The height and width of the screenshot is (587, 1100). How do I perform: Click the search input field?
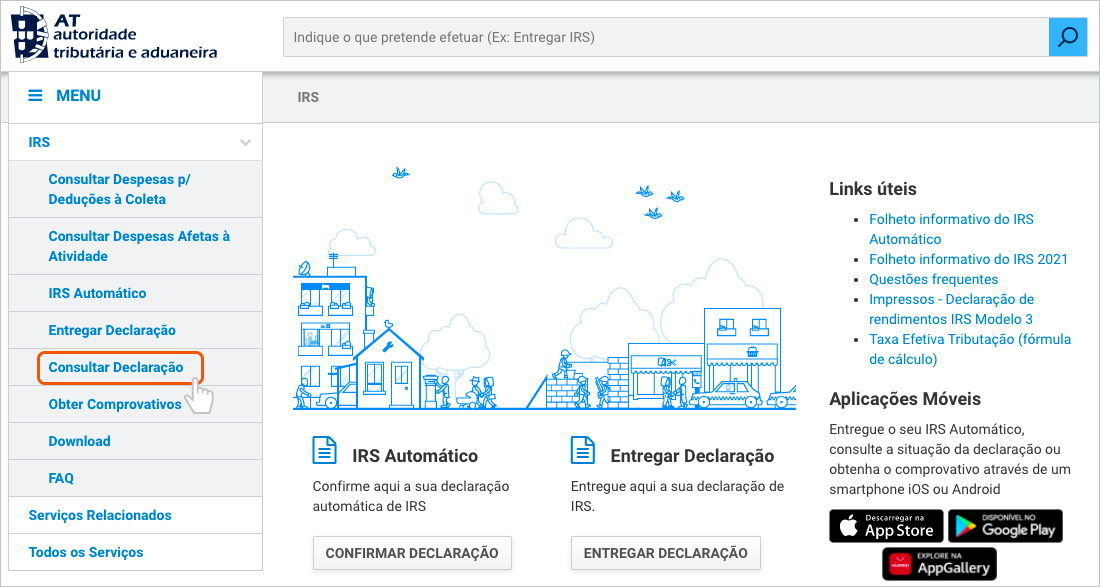pyautogui.click(x=665, y=37)
